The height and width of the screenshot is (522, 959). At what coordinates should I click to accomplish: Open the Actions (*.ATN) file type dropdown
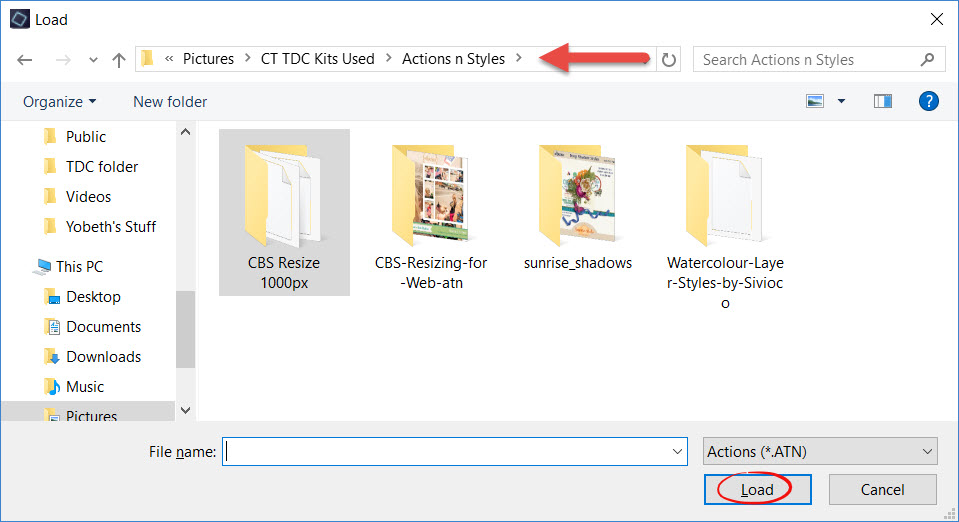point(820,452)
